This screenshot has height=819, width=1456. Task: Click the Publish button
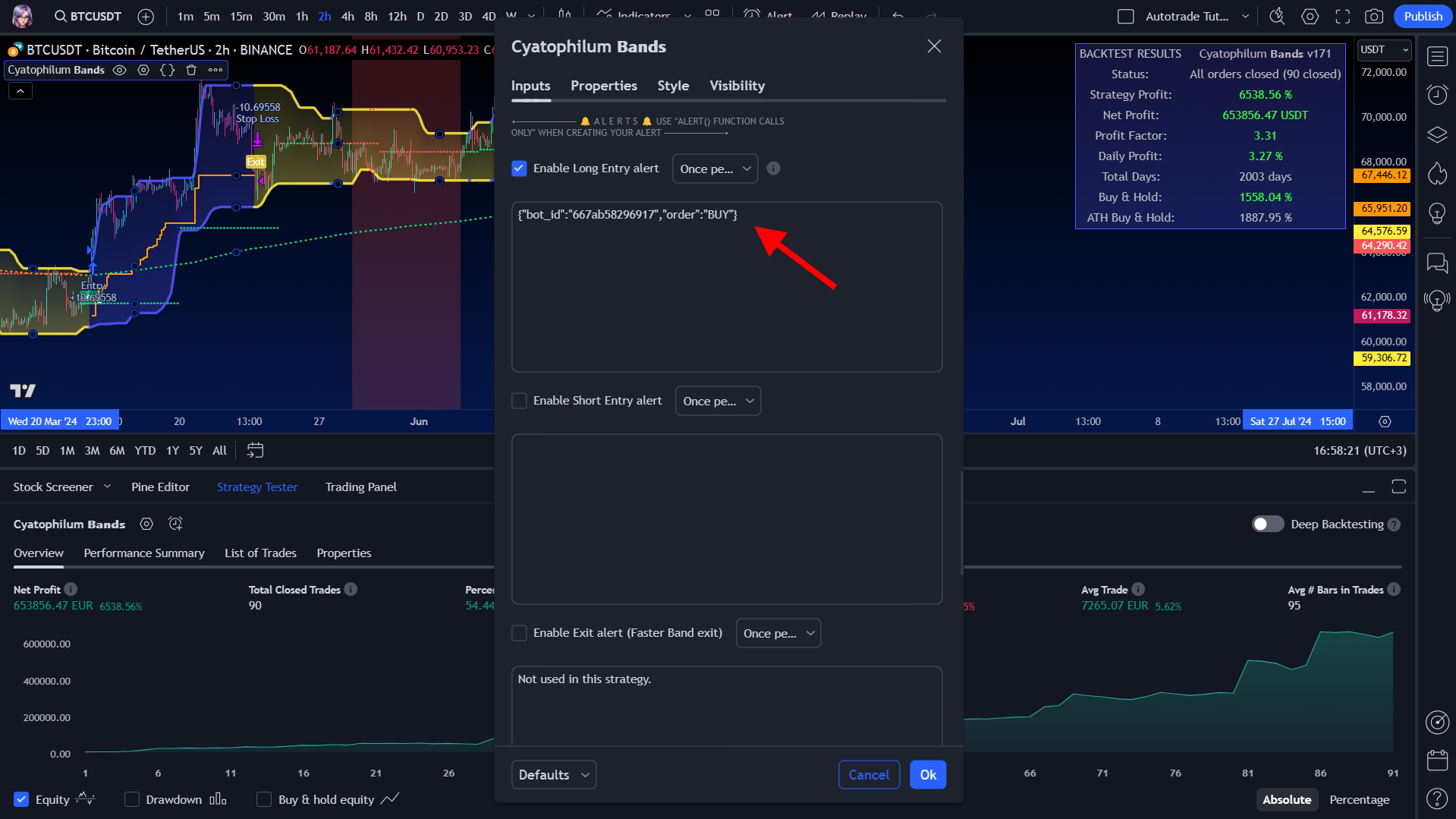(x=1423, y=16)
